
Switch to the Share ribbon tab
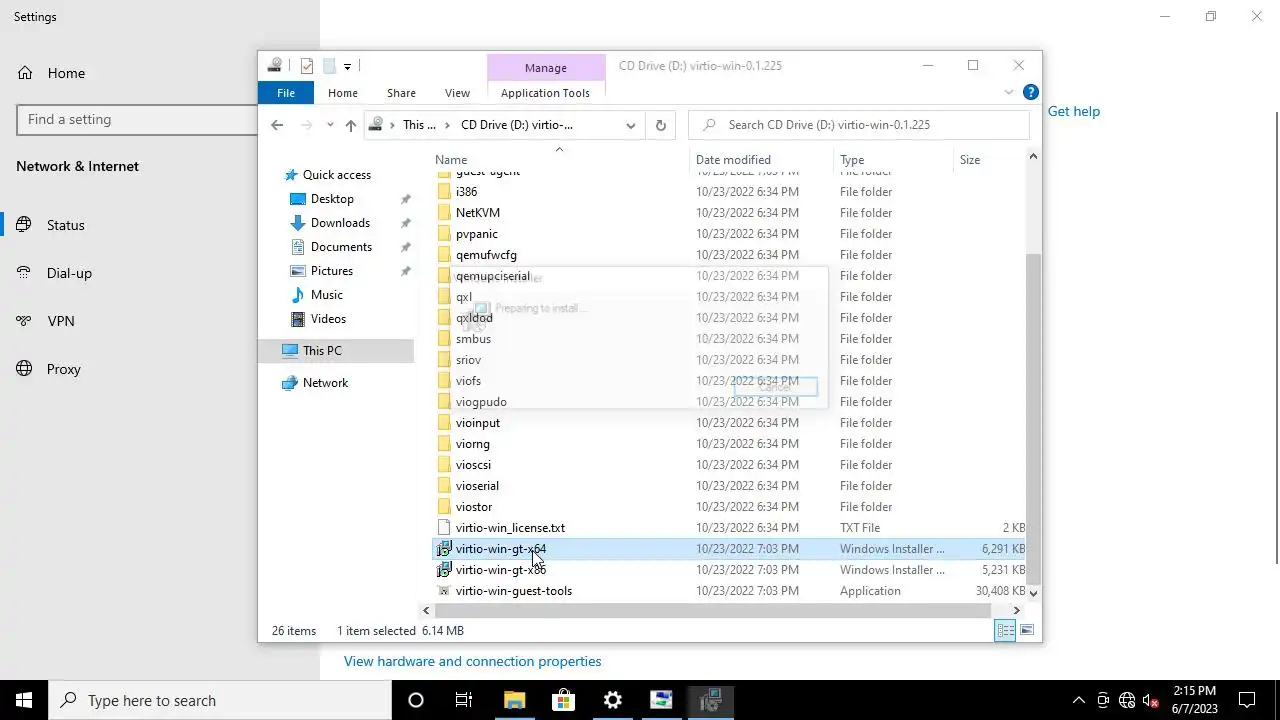pos(401,93)
